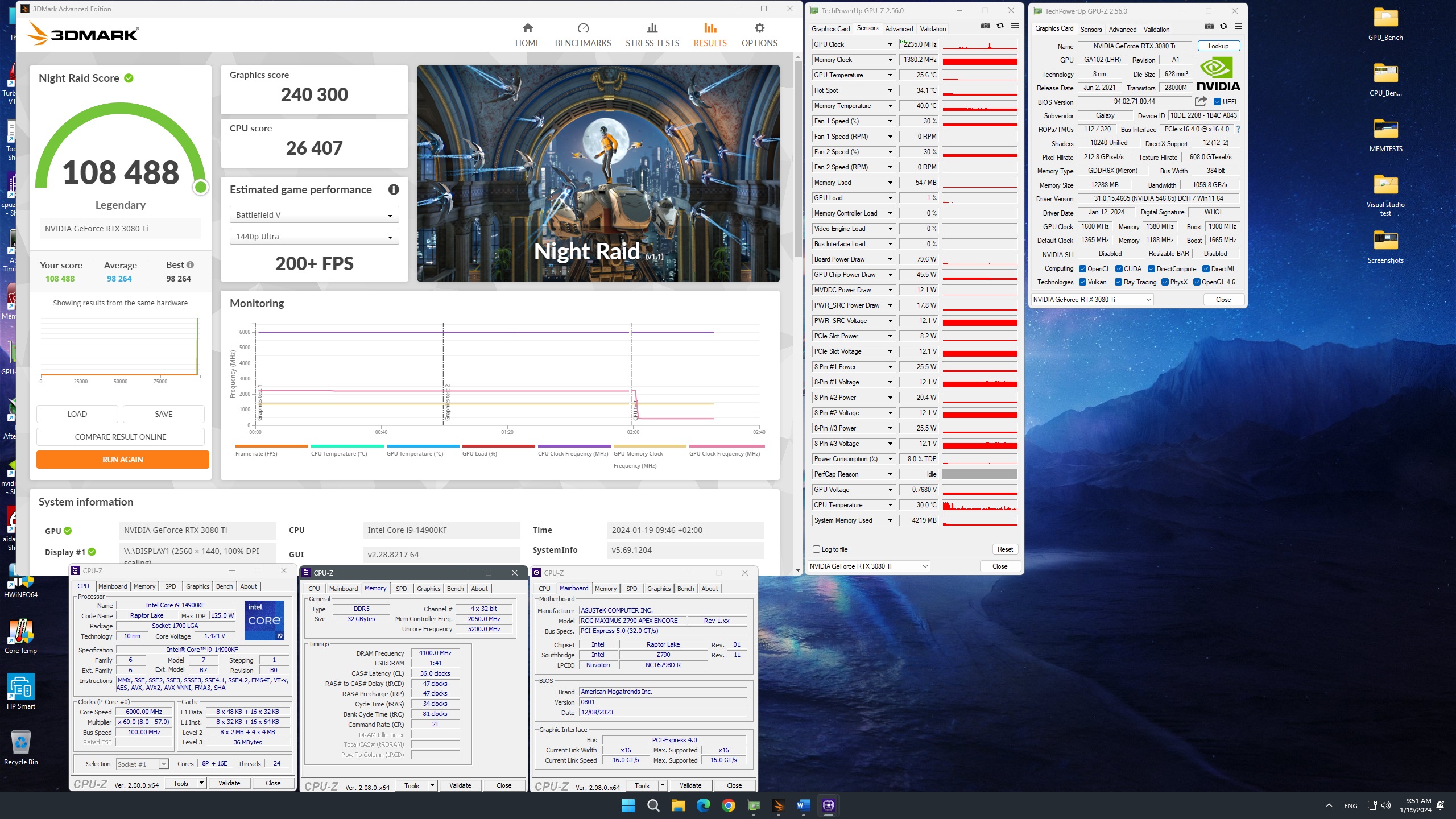The image size is (1456, 819).
Task: Switch to the Advanced tab in GPU-Z Sensors window
Action: tap(899, 29)
